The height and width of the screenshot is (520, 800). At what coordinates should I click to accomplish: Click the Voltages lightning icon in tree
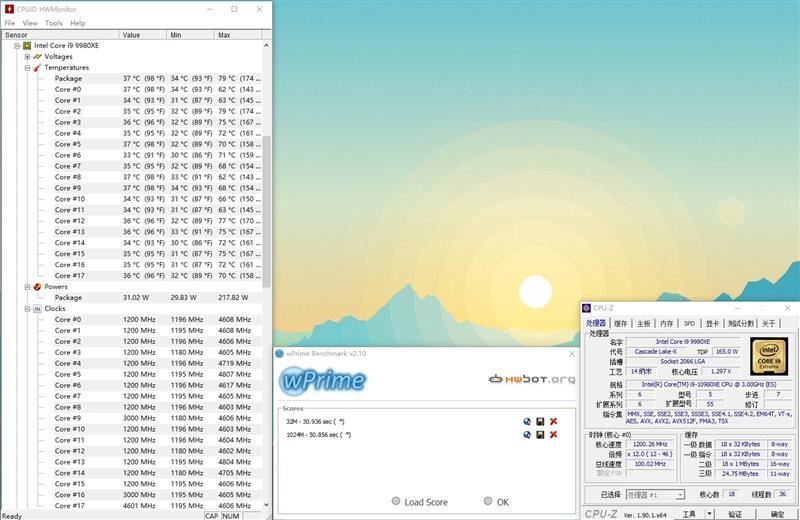[x=37, y=57]
